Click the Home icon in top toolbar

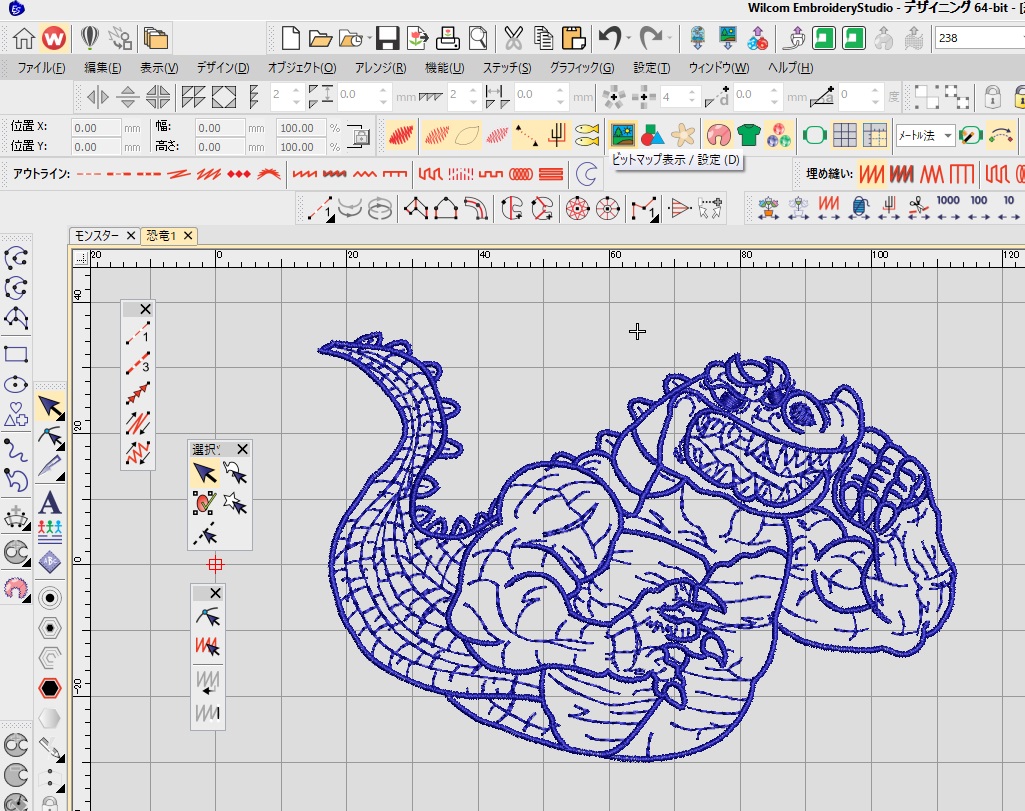point(24,39)
